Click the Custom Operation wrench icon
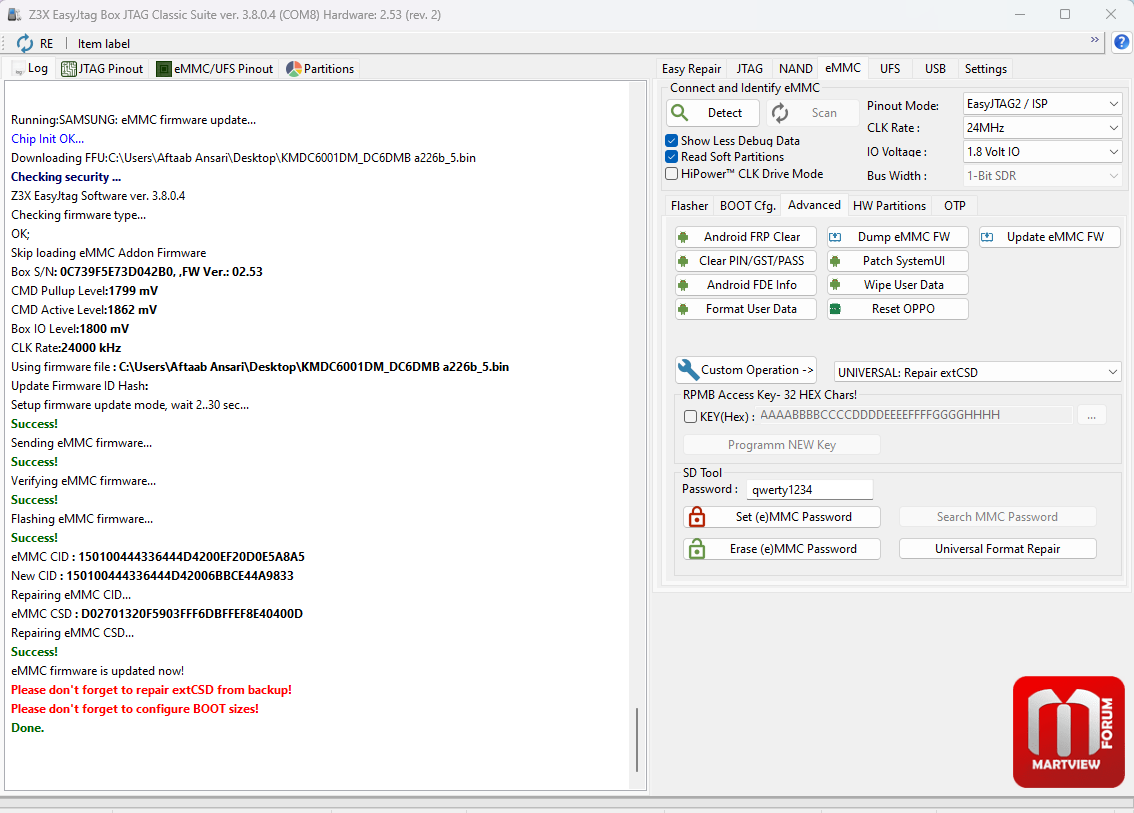Image resolution: width=1134 pixels, height=813 pixels. (x=688, y=370)
